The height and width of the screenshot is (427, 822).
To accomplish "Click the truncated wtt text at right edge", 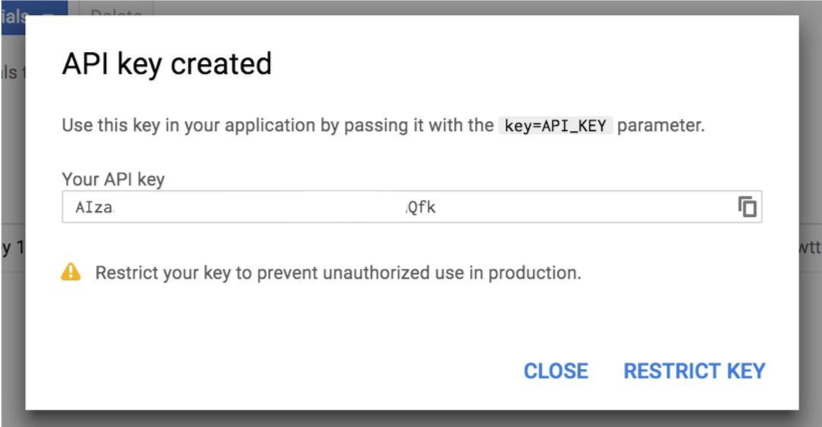I will pyautogui.click(x=810, y=247).
